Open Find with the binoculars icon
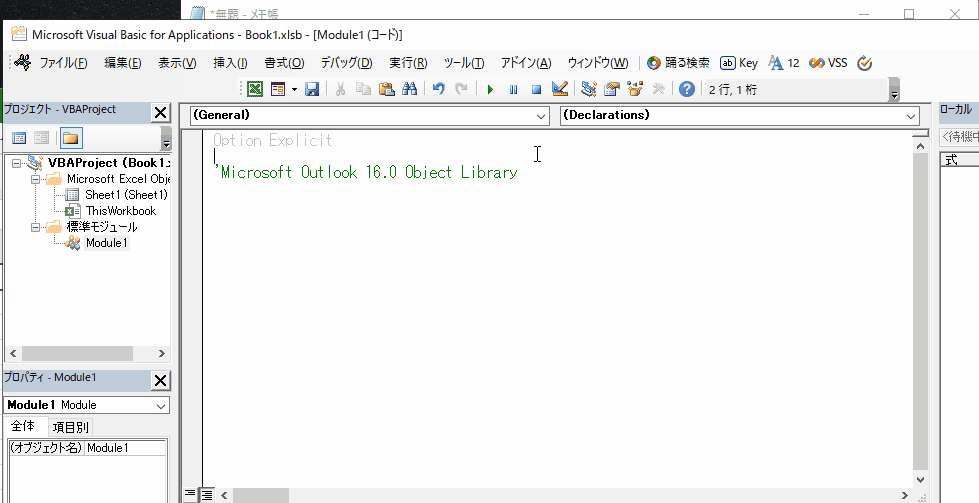The height and width of the screenshot is (503, 979). 410,89
